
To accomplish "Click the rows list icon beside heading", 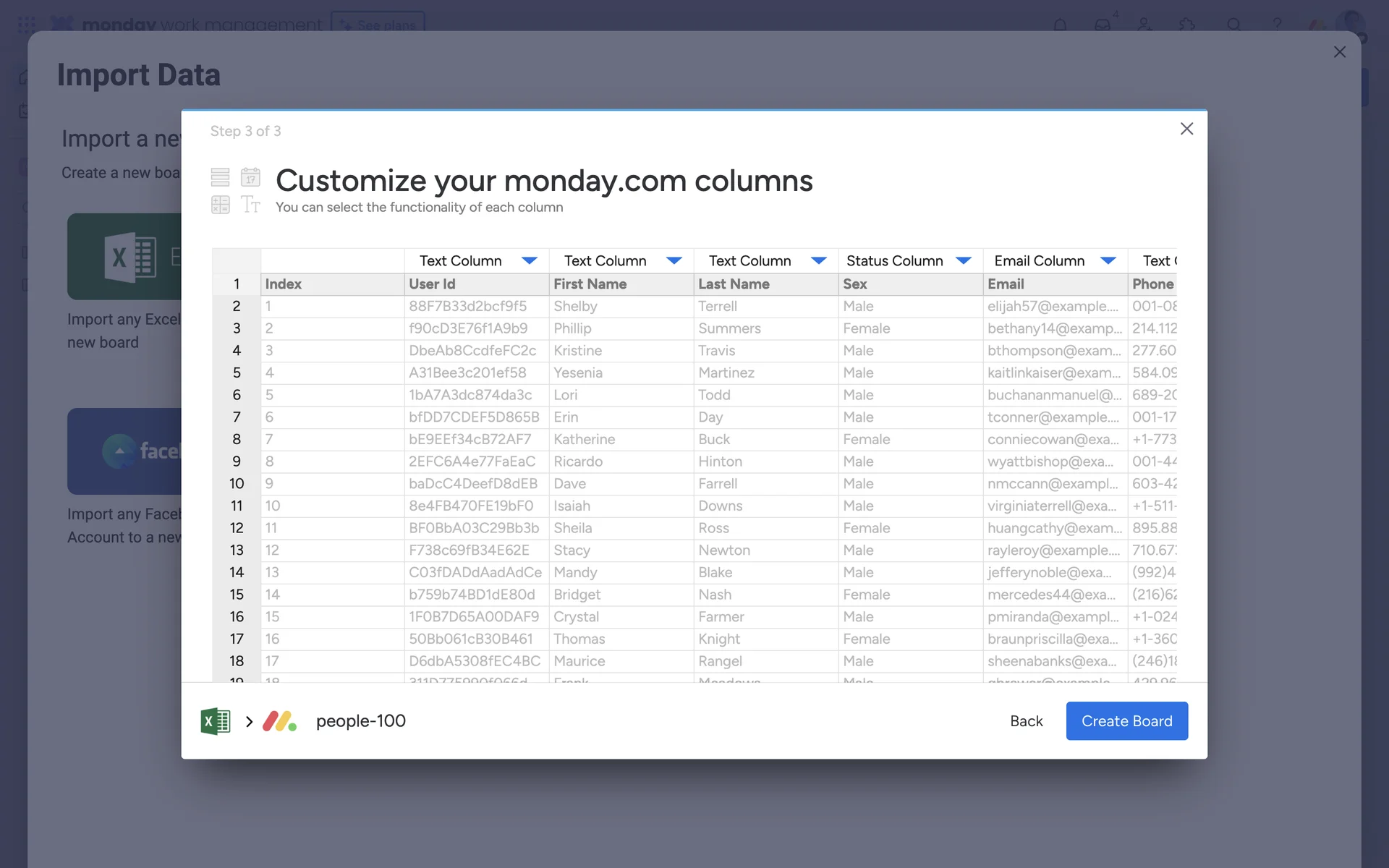I will pos(221,177).
